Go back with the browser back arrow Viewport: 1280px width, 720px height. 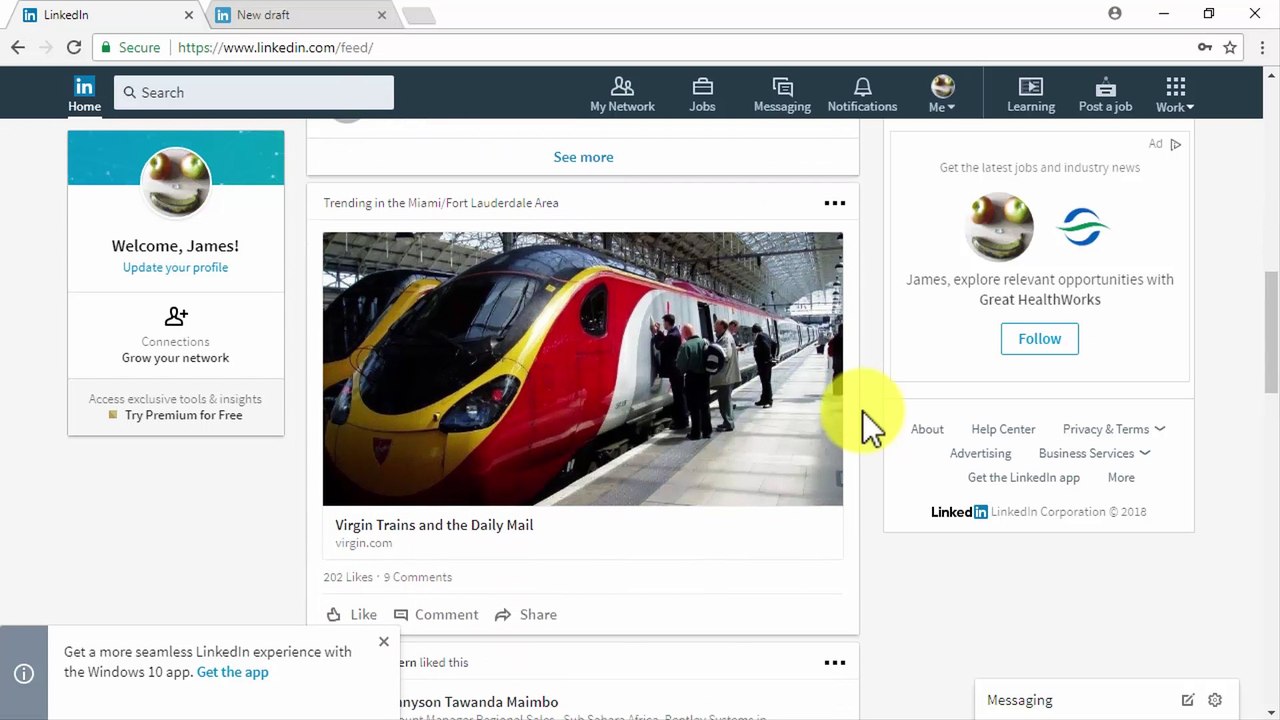18,47
